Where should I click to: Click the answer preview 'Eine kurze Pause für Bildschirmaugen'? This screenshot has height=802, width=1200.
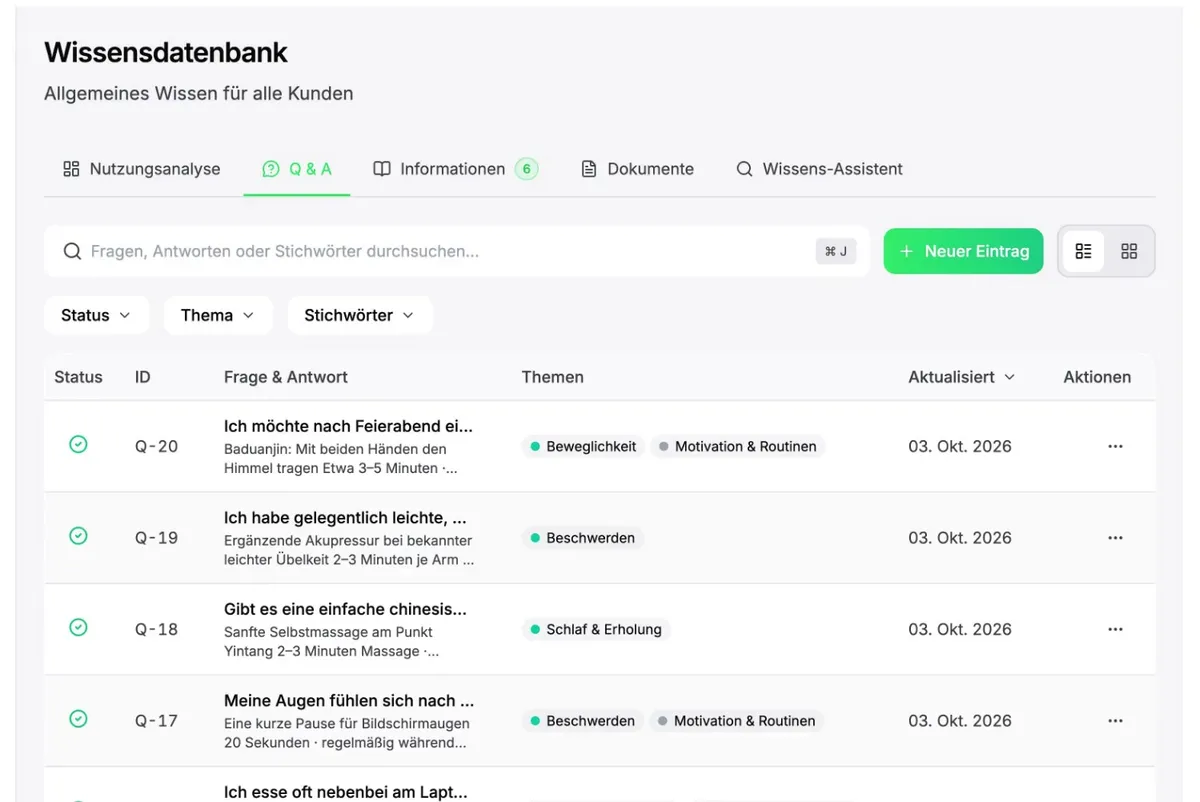[347, 724]
